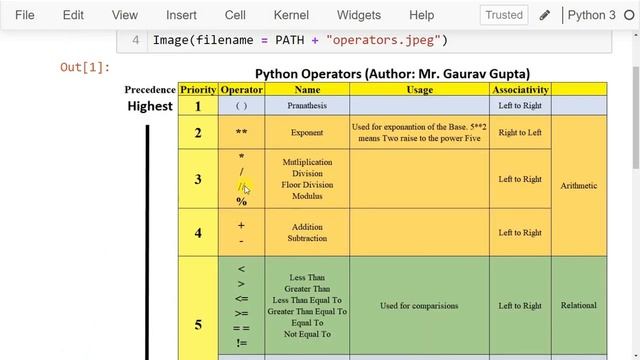
Task: Click the Arithmetic category cell
Action: [579, 186]
